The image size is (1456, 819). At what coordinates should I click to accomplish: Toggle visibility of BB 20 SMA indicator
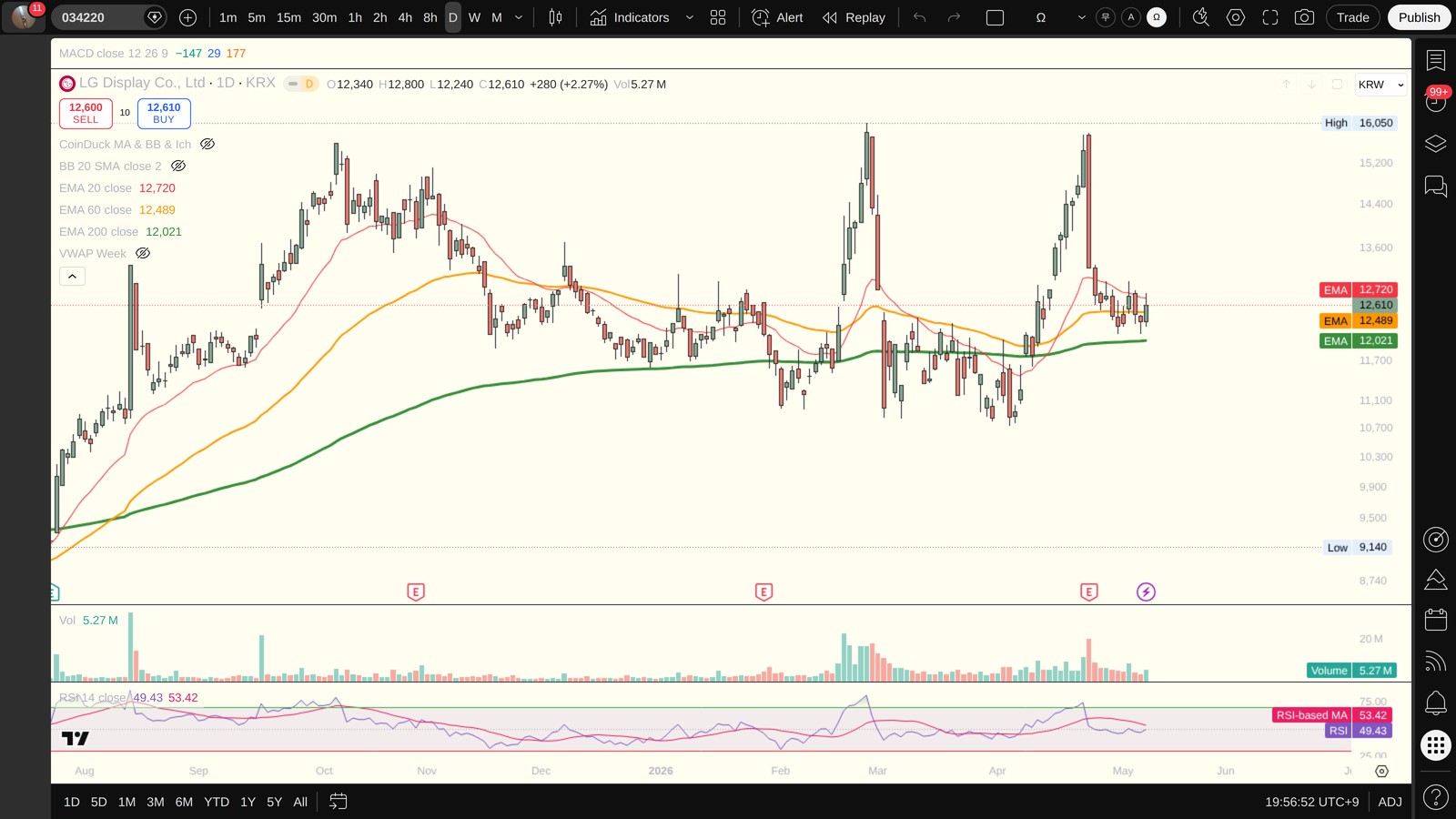(x=178, y=166)
